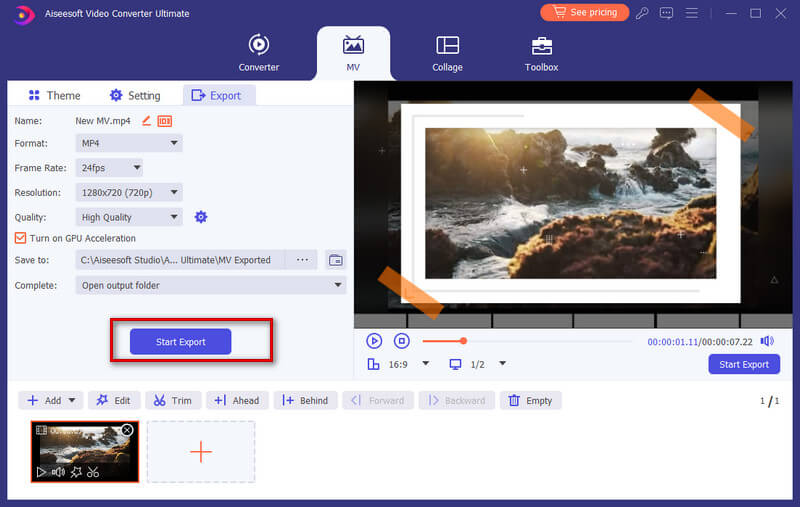
Task: Click audio icon on clip thumbnail
Action: point(58,472)
